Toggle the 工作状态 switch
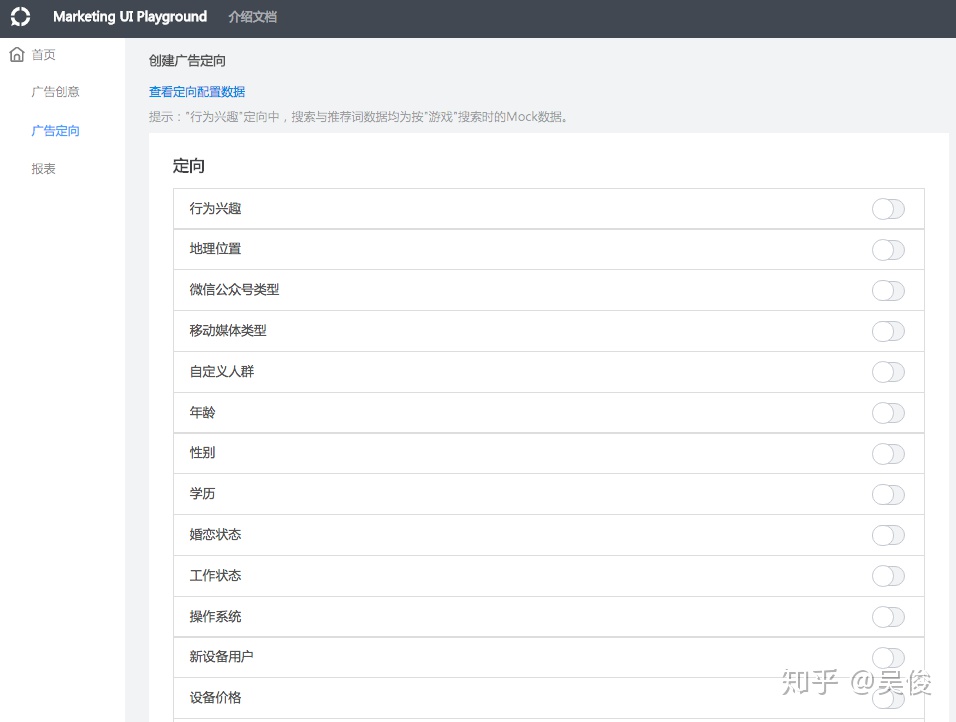 pos(888,576)
